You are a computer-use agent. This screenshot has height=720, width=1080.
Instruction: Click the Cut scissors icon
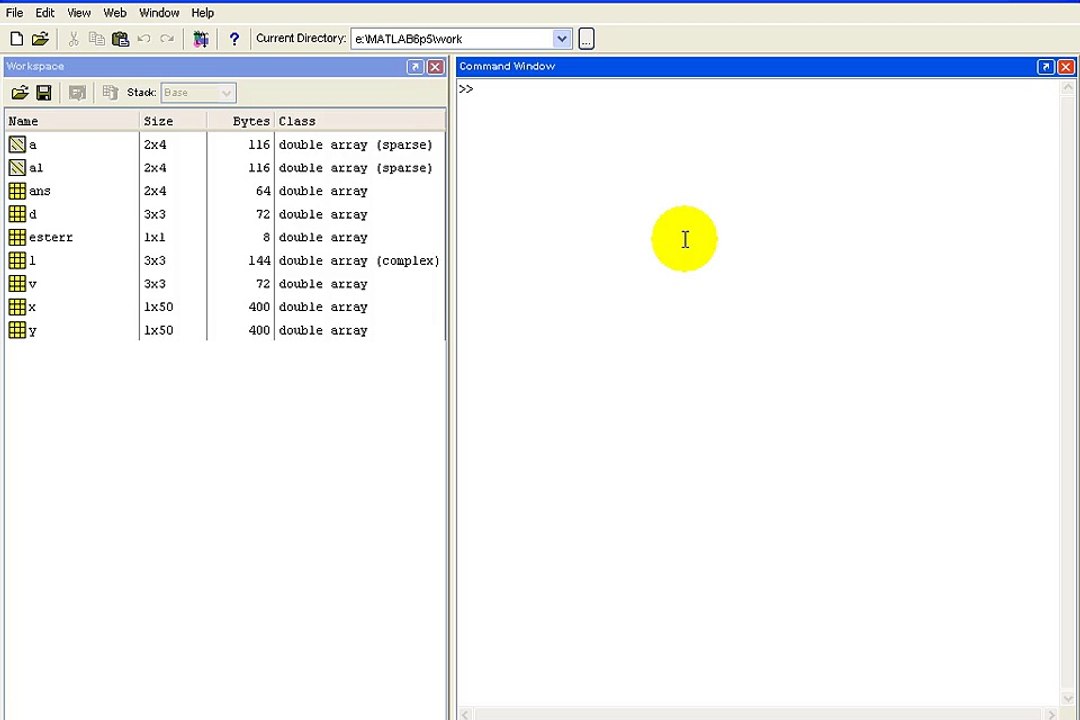tap(73, 39)
